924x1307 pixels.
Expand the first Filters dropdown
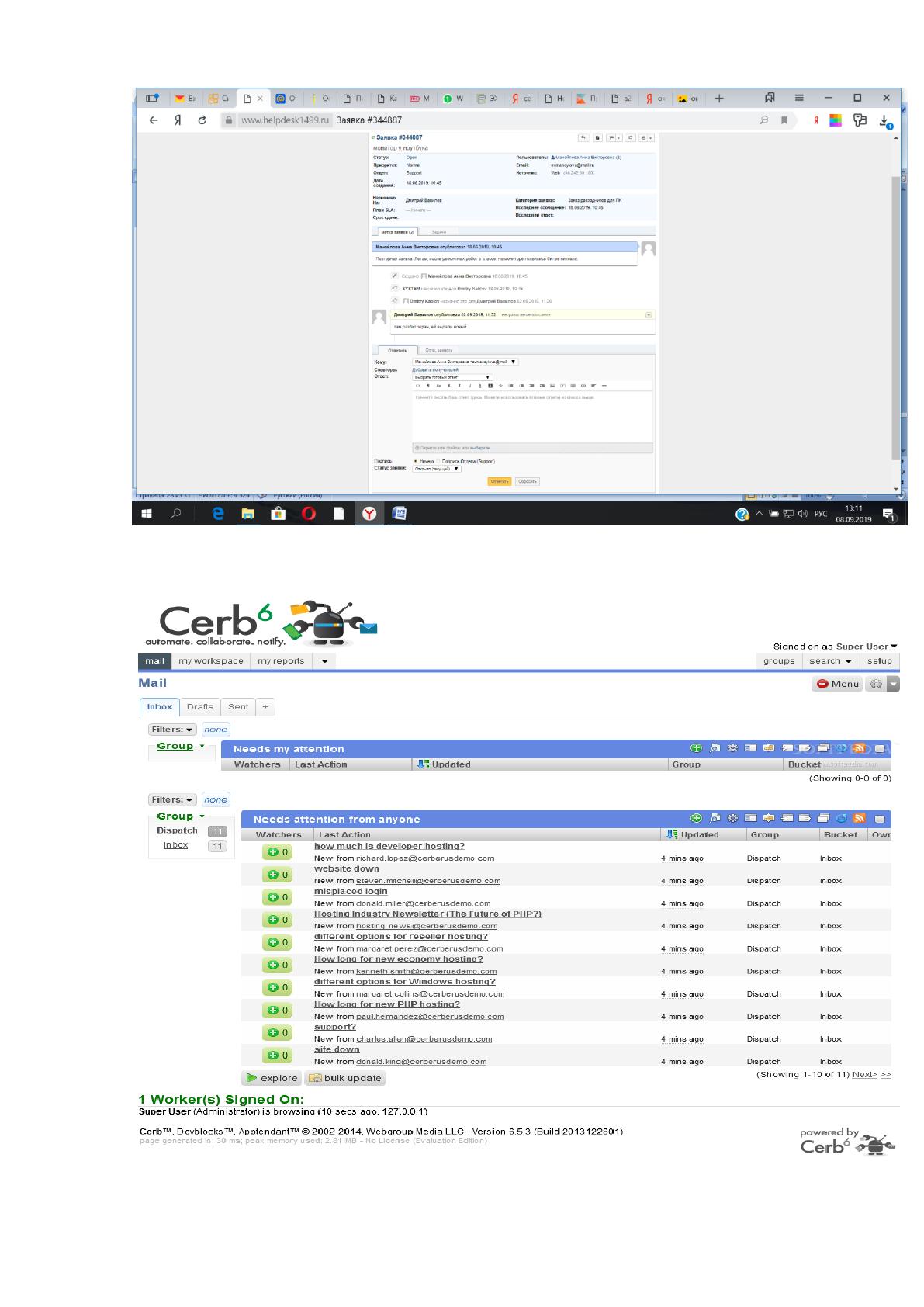coord(172,730)
